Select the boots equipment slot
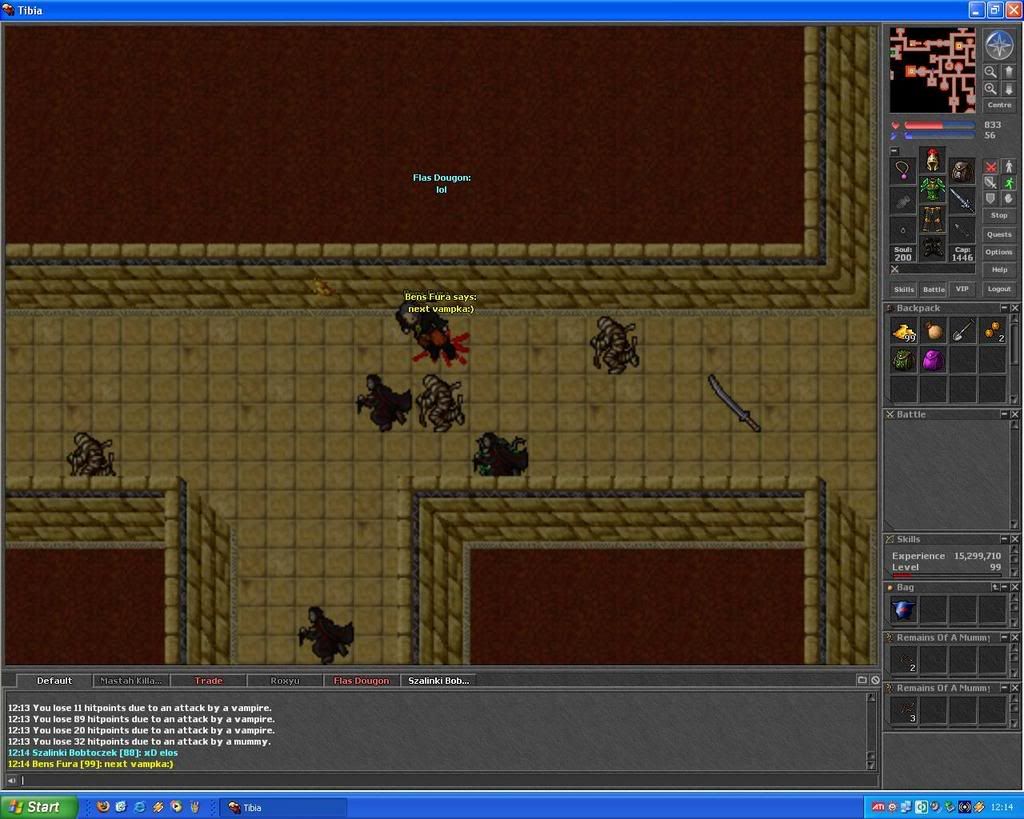 coord(933,249)
